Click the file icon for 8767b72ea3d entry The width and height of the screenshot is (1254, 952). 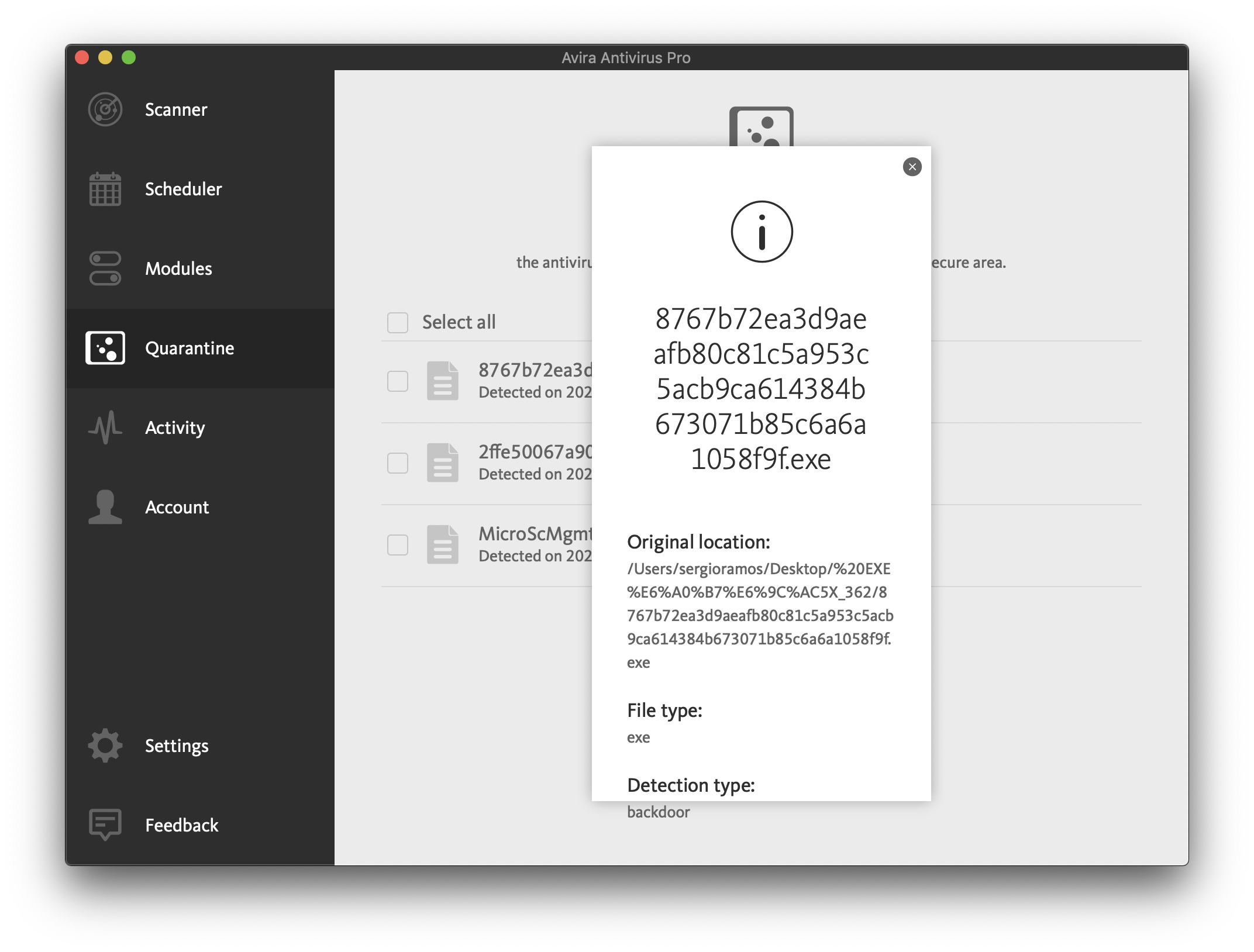click(x=443, y=381)
